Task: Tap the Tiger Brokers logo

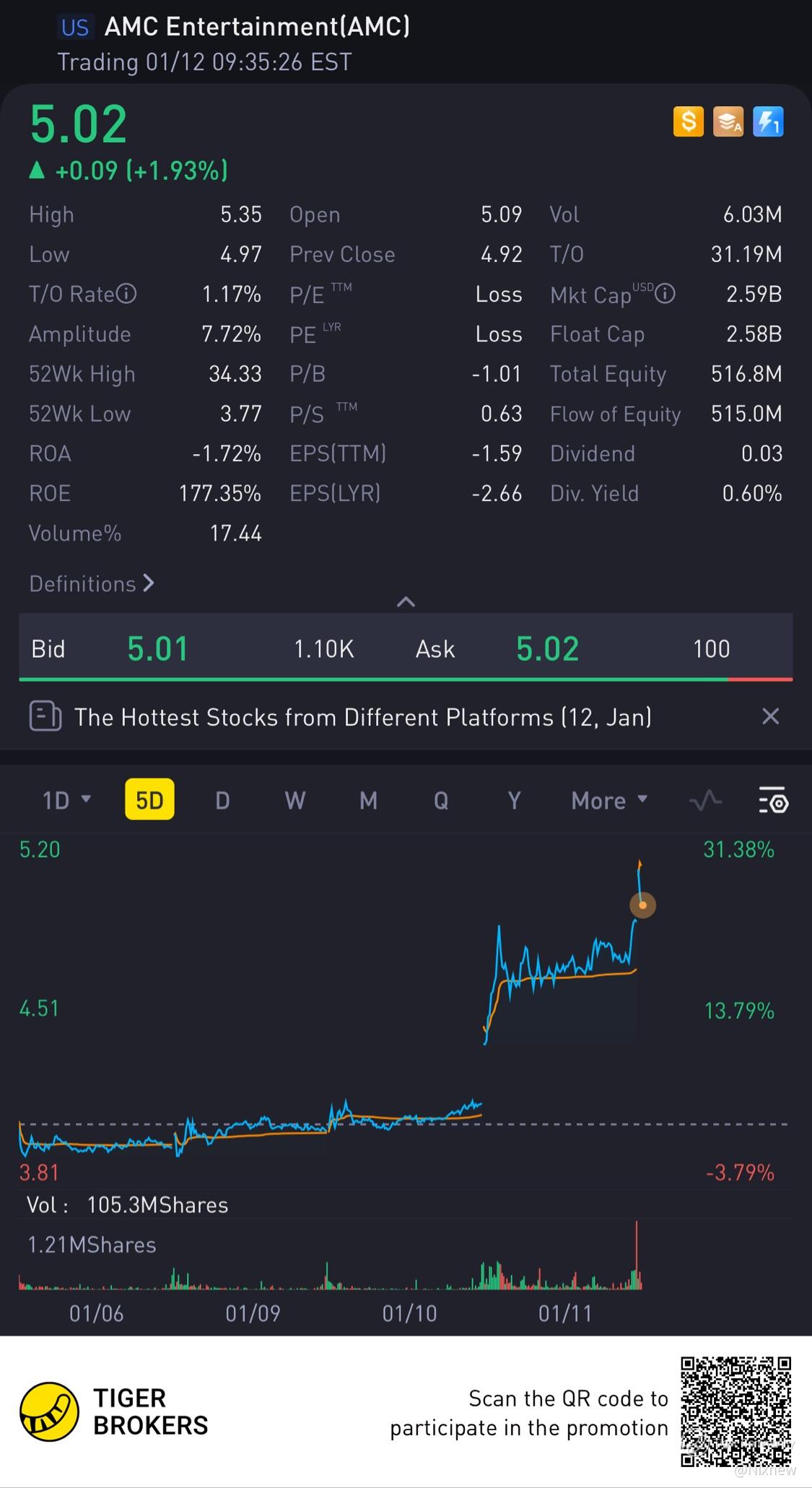Action: click(x=49, y=1411)
